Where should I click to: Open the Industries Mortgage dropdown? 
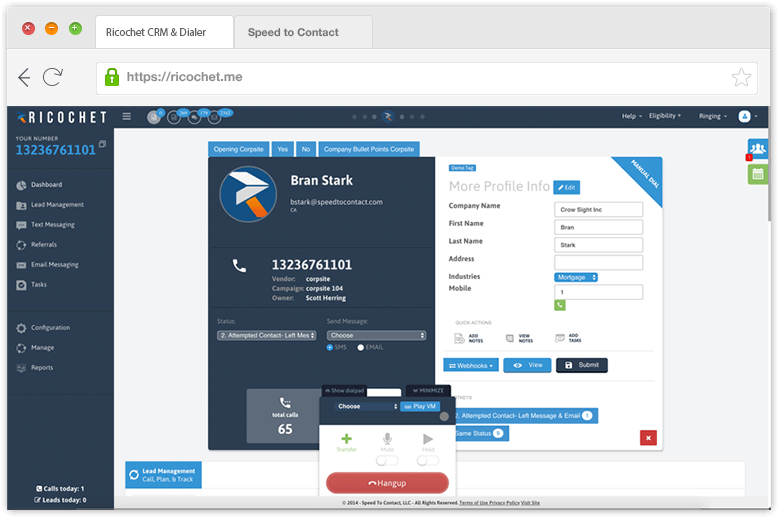(576, 277)
